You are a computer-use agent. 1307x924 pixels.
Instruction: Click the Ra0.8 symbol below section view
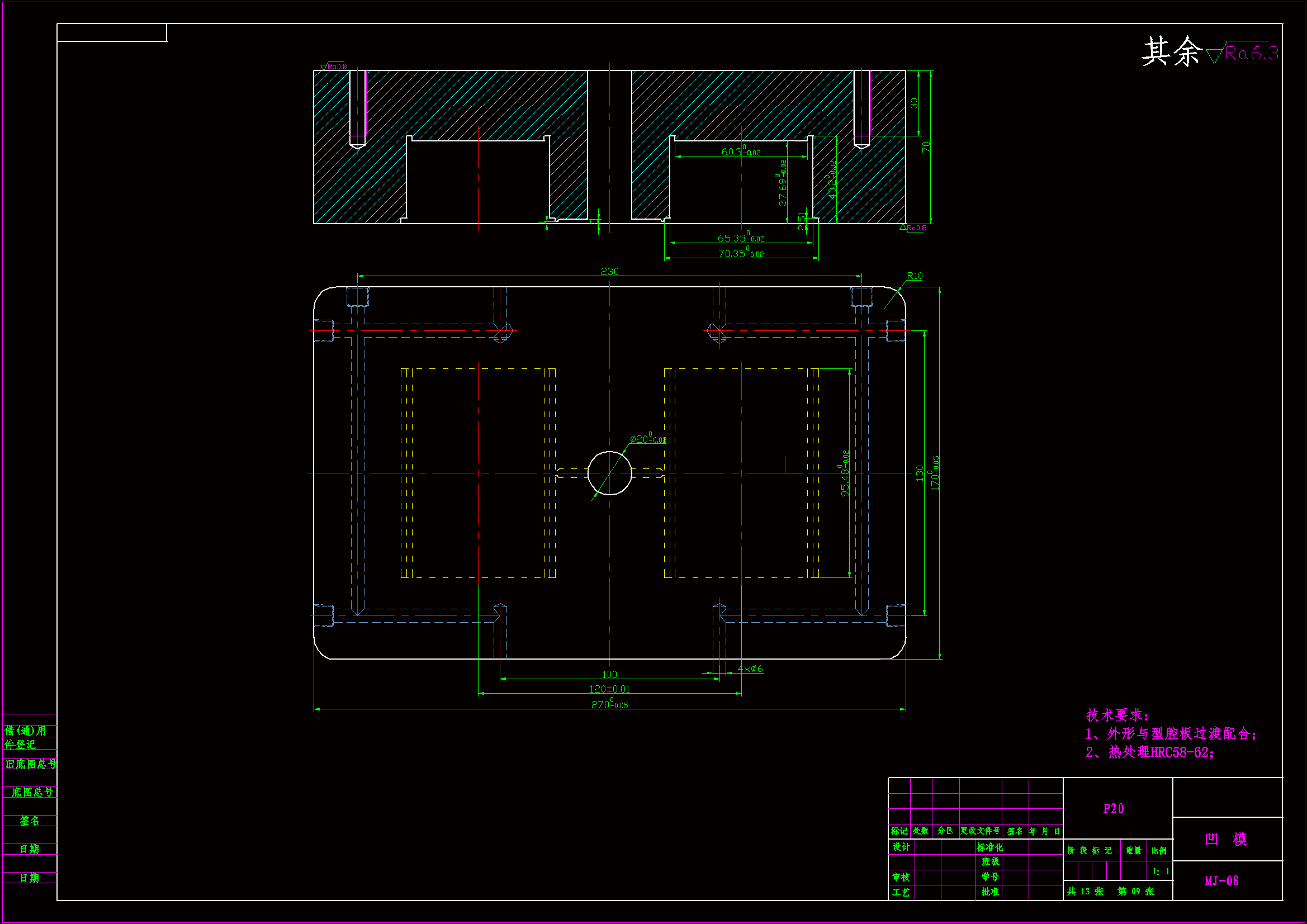point(915,228)
